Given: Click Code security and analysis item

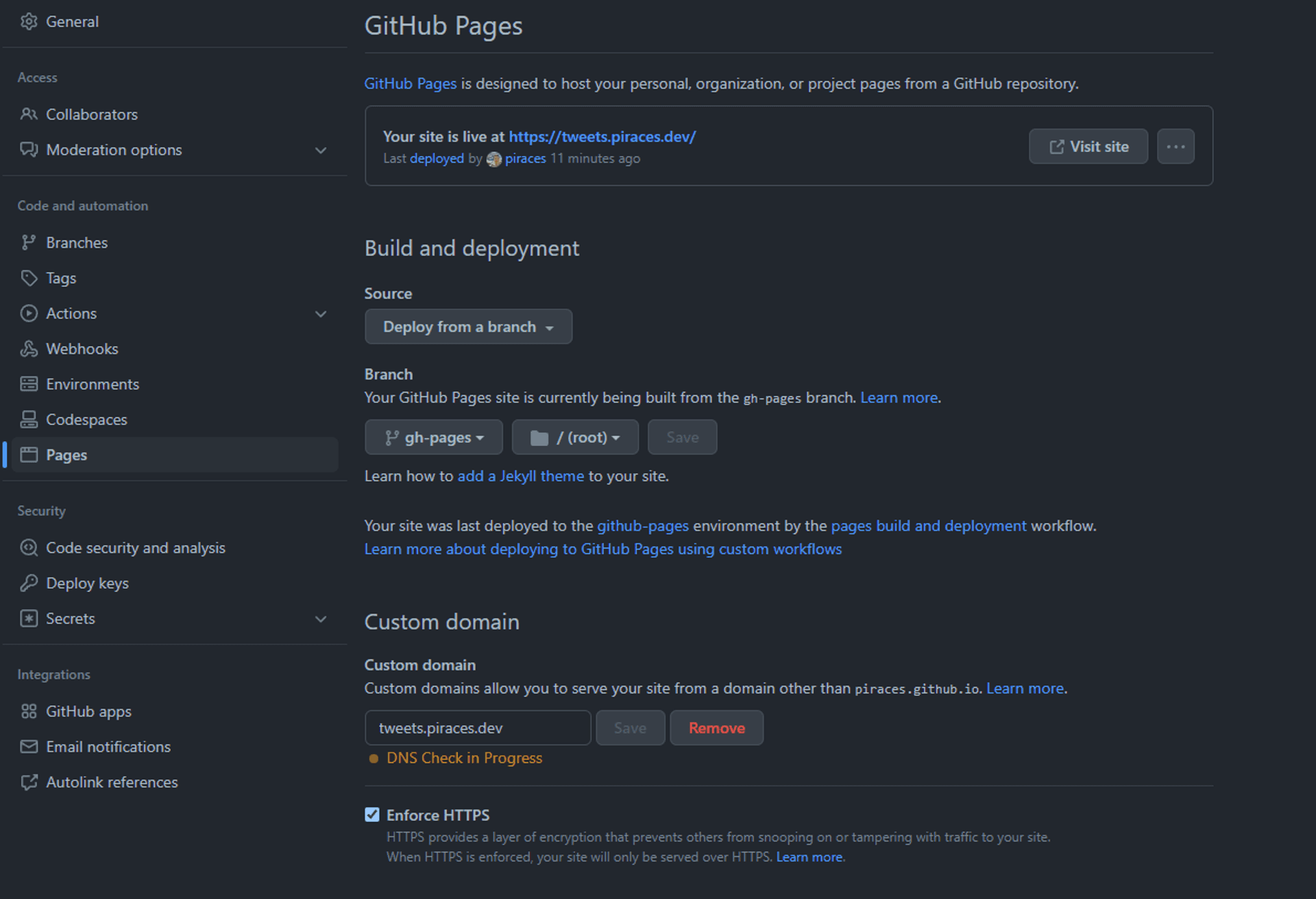Looking at the screenshot, I should tap(137, 547).
